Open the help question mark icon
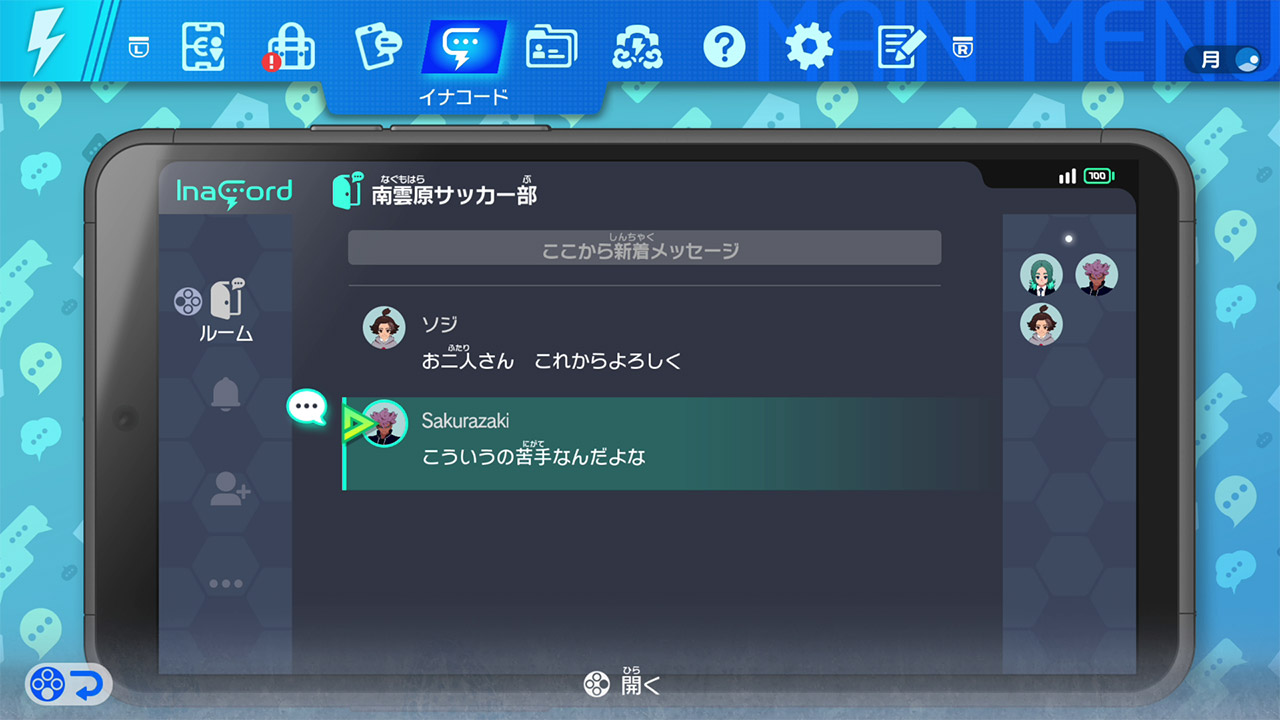The width and height of the screenshot is (1280, 720). pos(724,46)
